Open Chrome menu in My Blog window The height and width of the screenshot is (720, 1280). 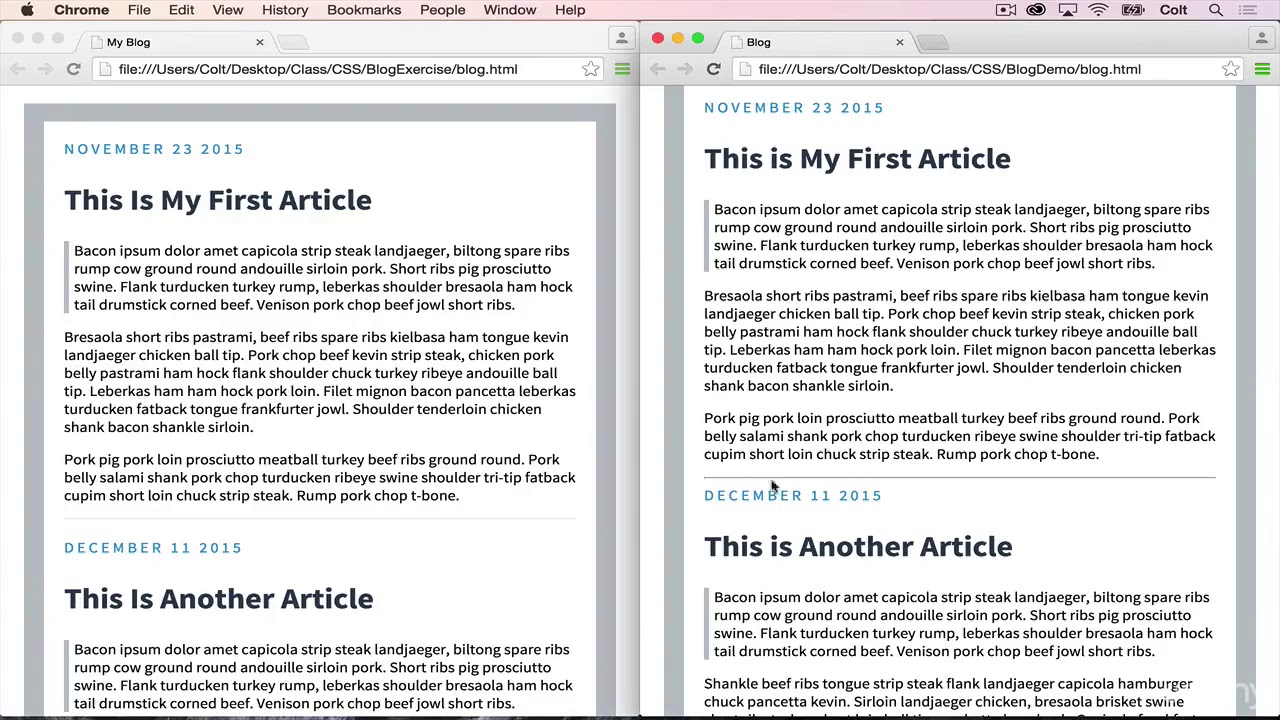(622, 69)
